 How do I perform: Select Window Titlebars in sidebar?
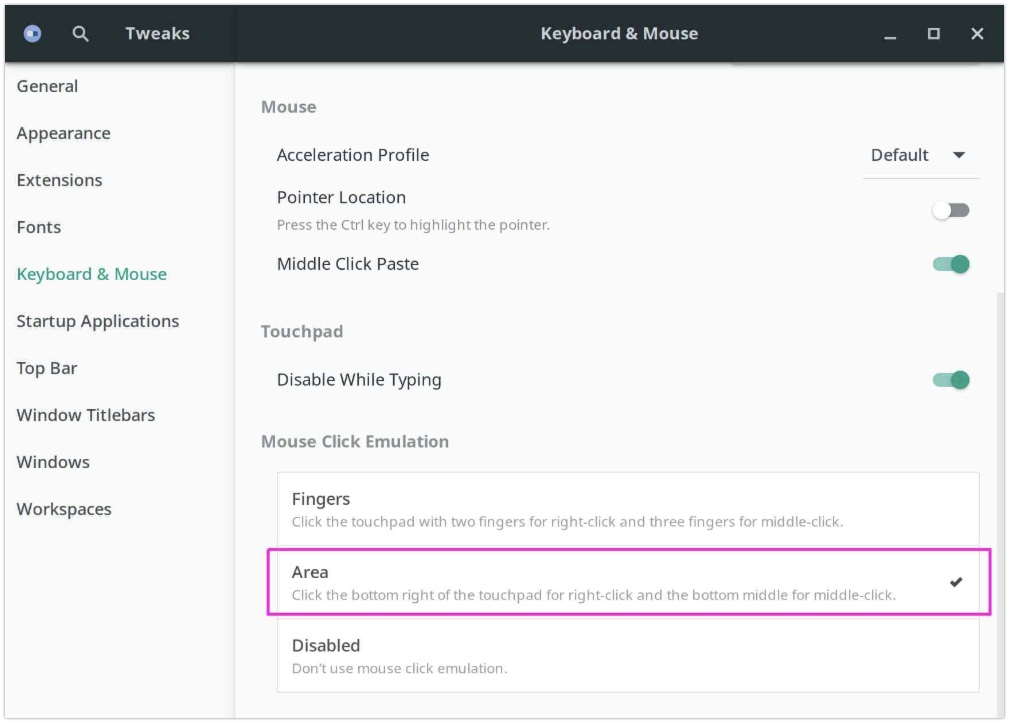pyautogui.click(x=85, y=415)
